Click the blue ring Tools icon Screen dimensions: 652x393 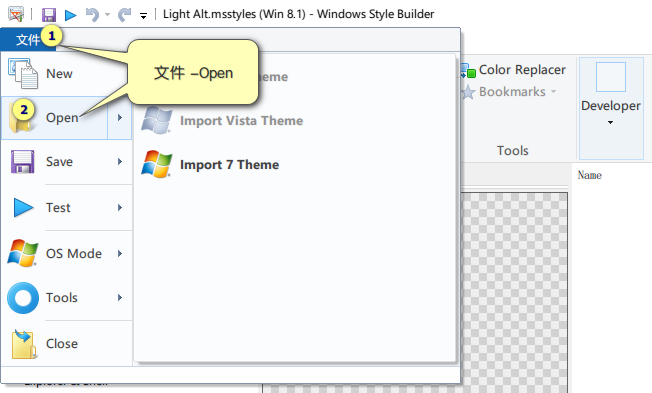tap(23, 298)
